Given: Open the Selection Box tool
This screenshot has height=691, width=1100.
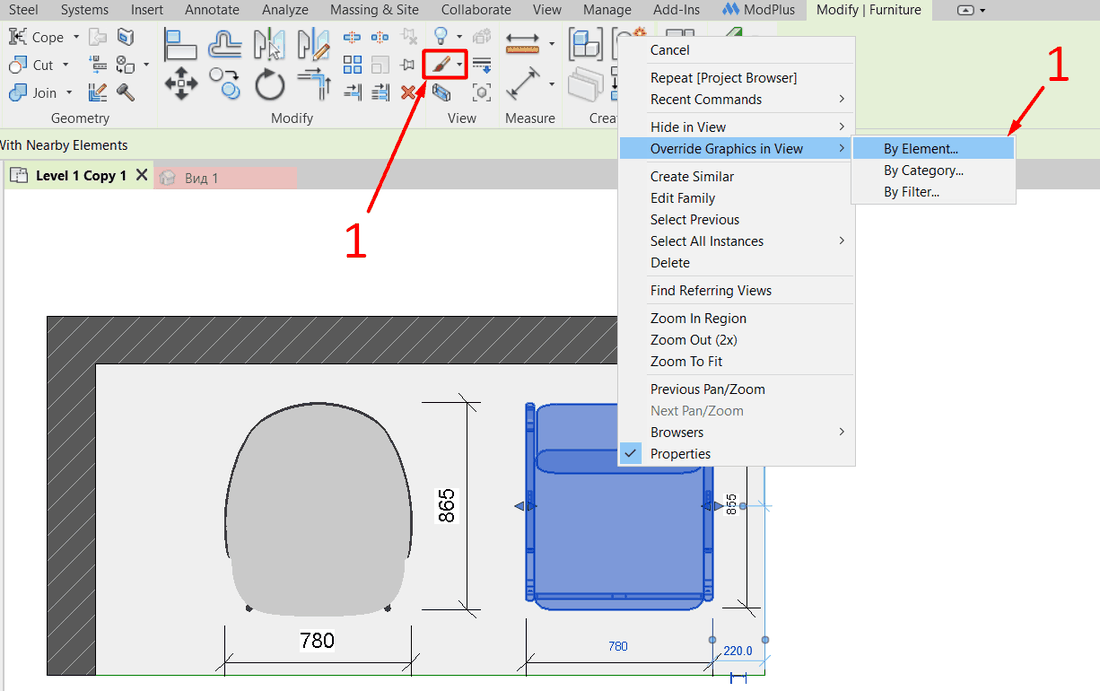Looking at the screenshot, I should pyautogui.click(x=441, y=92).
